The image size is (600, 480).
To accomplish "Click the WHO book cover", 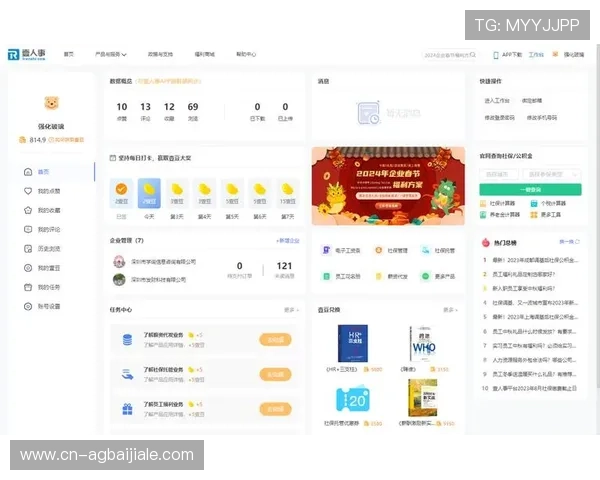I will click(x=422, y=343).
